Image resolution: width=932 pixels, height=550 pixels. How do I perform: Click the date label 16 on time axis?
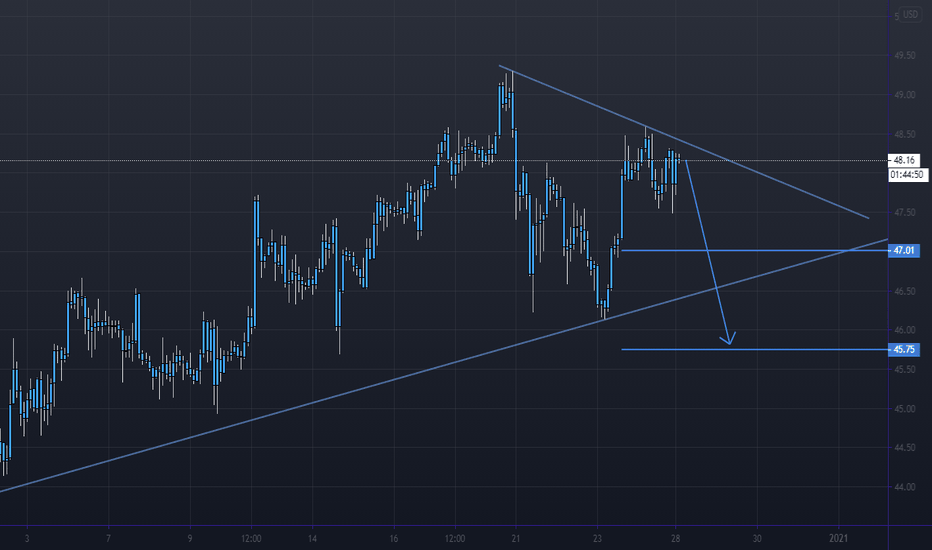tap(394, 539)
